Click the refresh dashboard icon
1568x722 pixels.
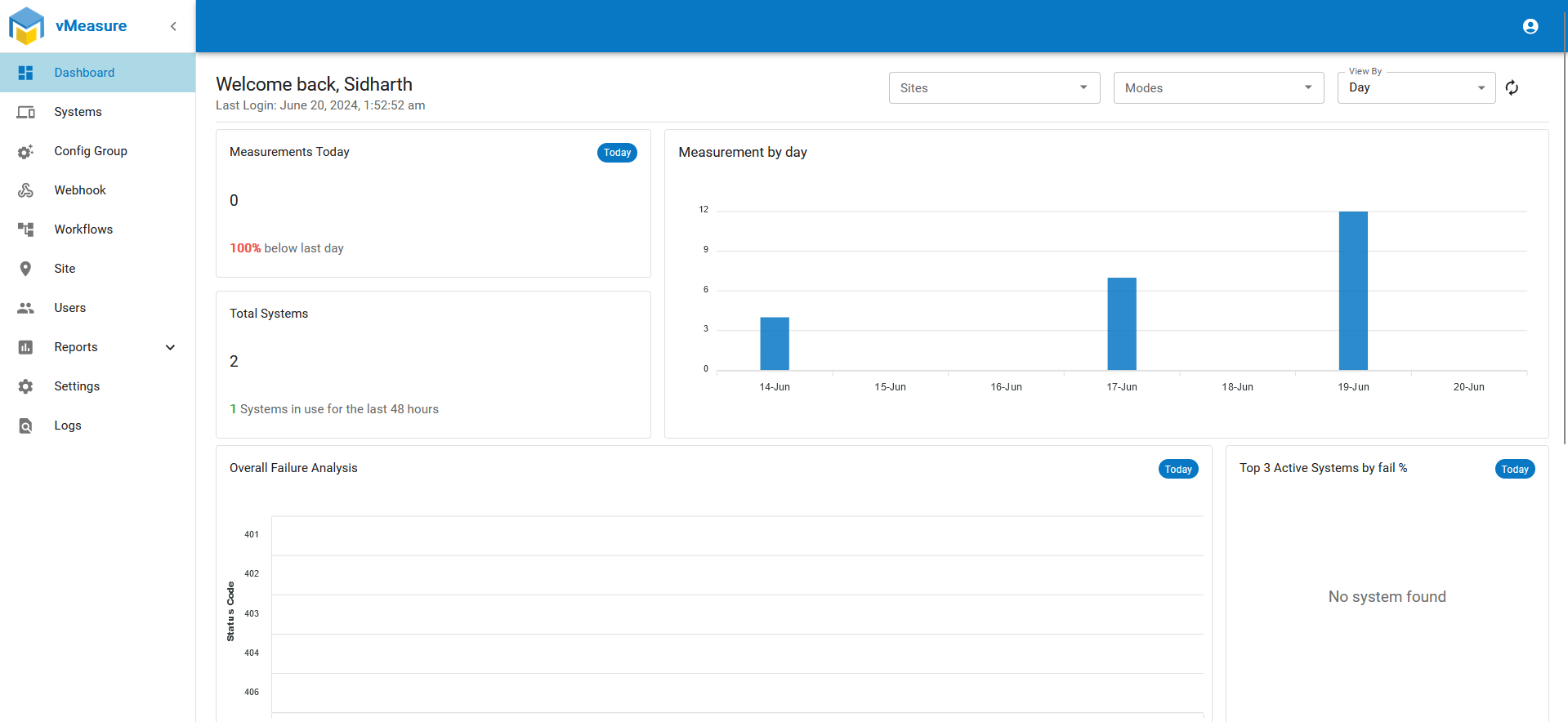pyautogui.click(x=1512, y=87)
